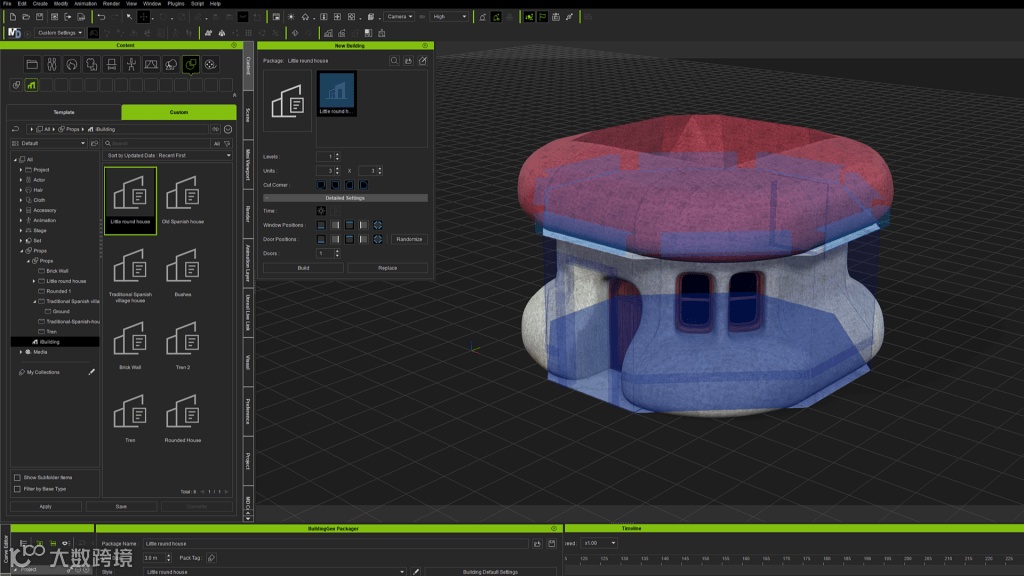Open the Plugins menu
1024x576 pixels.
pos(176,4)
